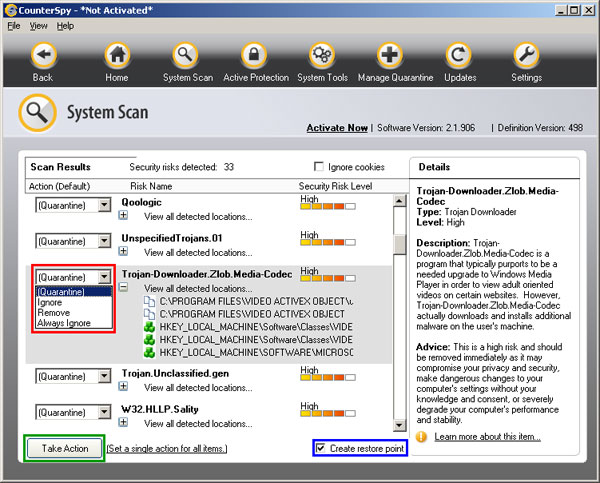The width and height of the screenshot is (600, 483).
Task: Select UnspecifiedTrojans.01 risk name
Action: 172,238
